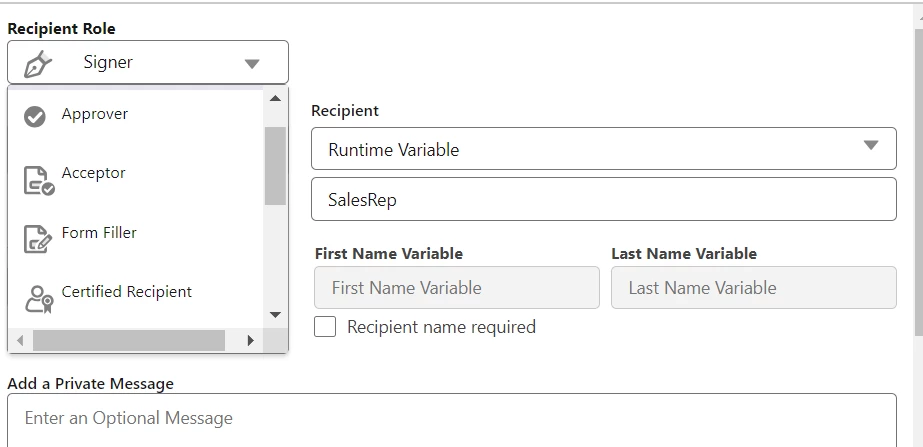This screenshot has height=447, width=923.
Task: Open the Recipient Role dropdown arrow
Action: [x=252, y=64]
